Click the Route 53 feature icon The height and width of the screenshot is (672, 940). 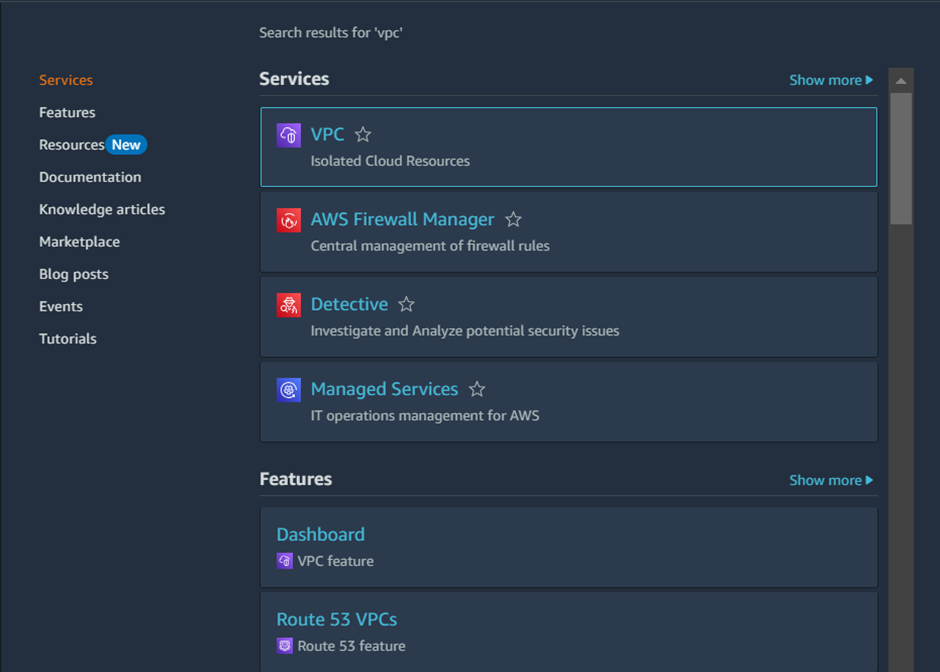coord(285,646)
